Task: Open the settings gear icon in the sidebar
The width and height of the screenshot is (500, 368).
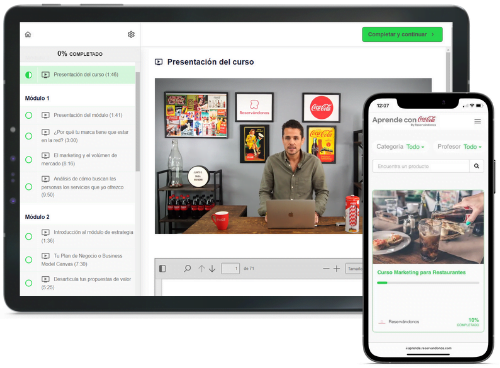Action: (131, 34)
